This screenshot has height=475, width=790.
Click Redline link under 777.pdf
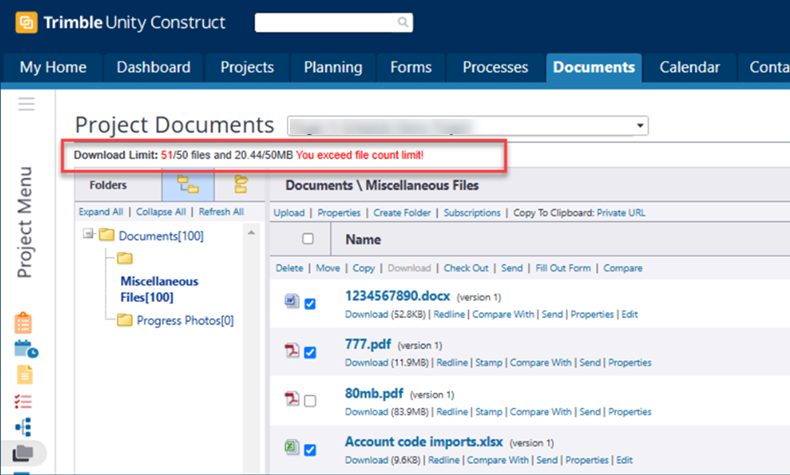tap(454, 362)
